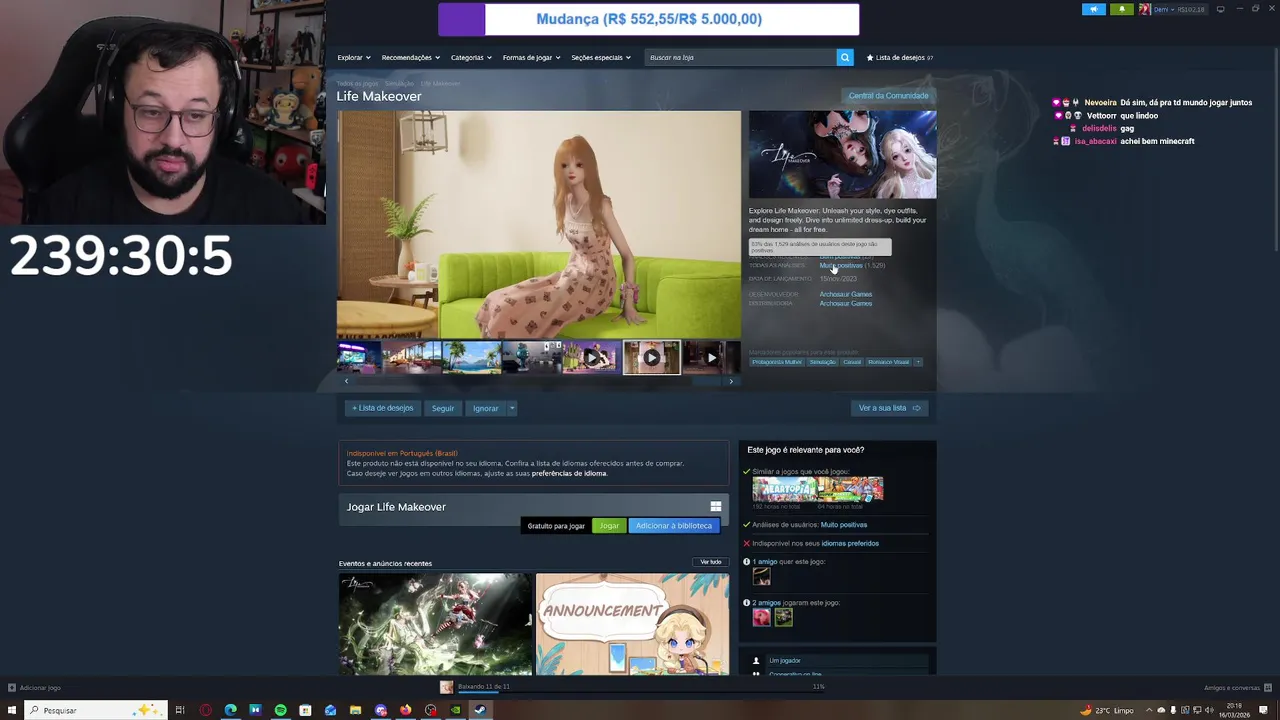Click the Demi profile avatar

coord(1145,9)
